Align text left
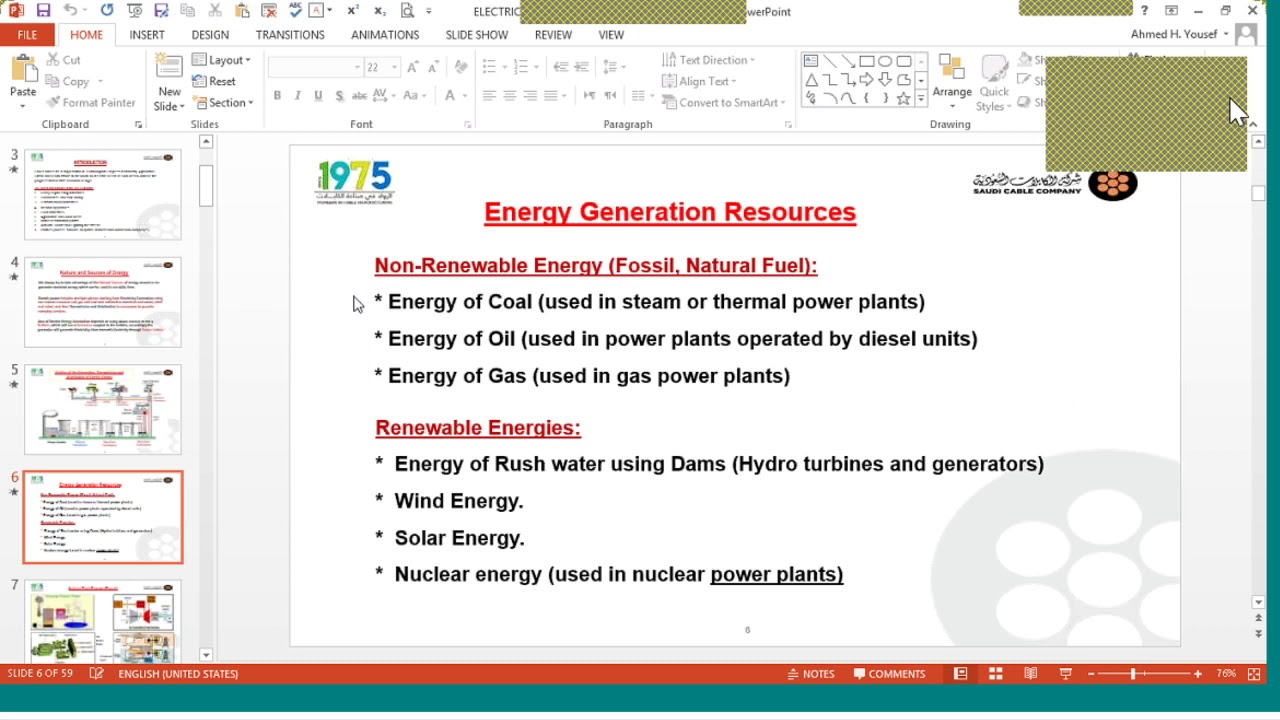1280x720 pixels. tap(489, 96)
